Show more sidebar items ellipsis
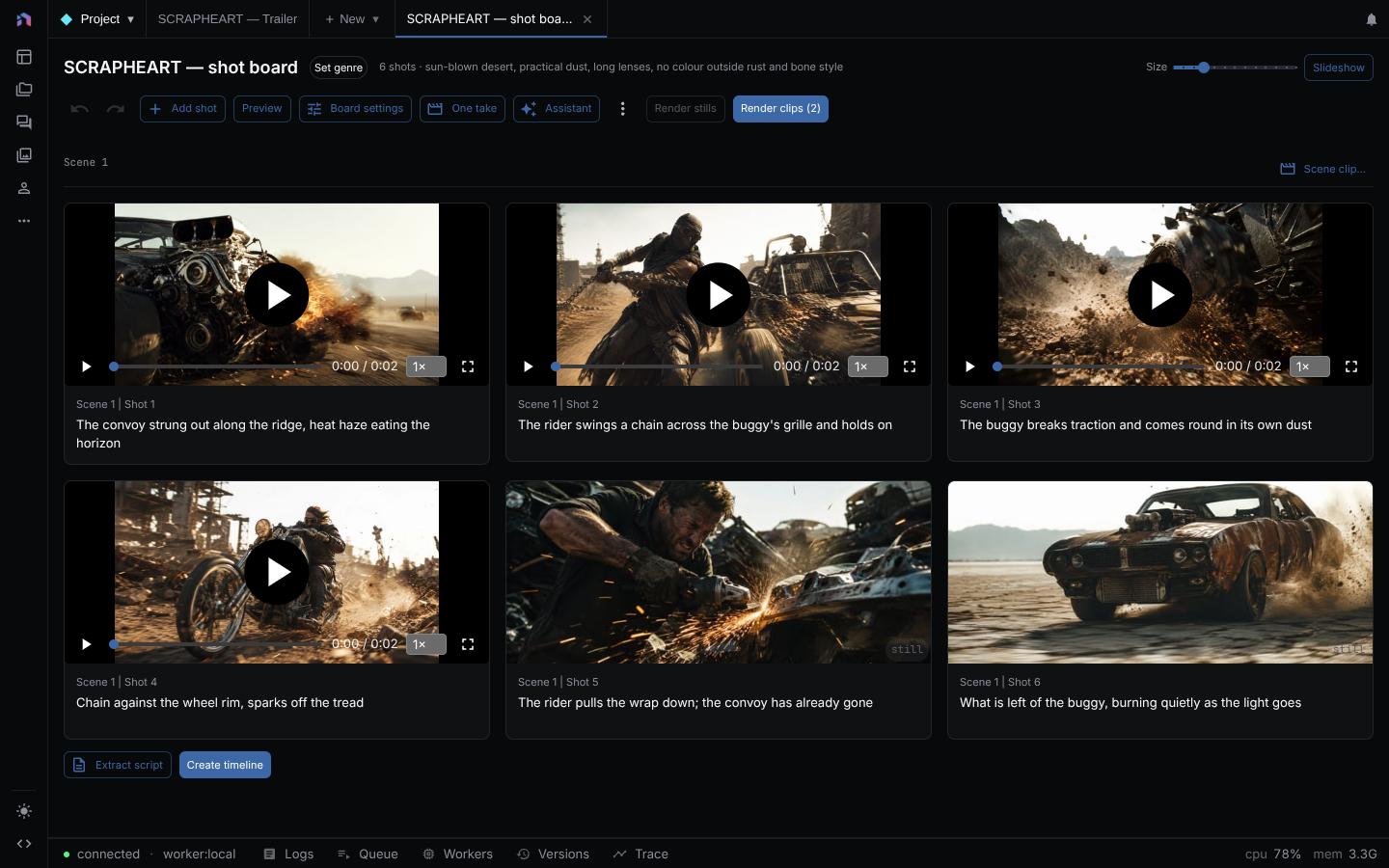Screen dimensions: 1389x868 (24, 221)
